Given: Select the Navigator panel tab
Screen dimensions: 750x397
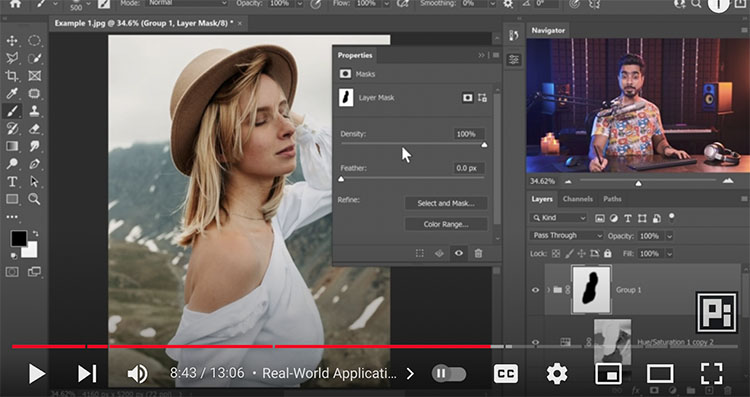Looking at the screenshot, I should coord(548,30).
